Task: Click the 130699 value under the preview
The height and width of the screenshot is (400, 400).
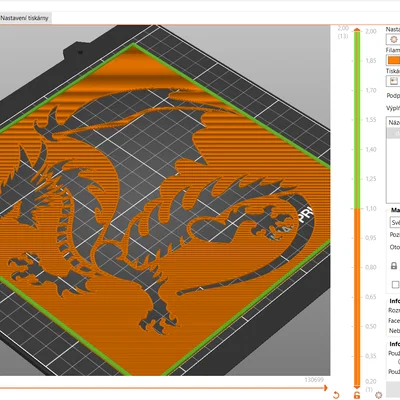Action: (x=314, y=380)
